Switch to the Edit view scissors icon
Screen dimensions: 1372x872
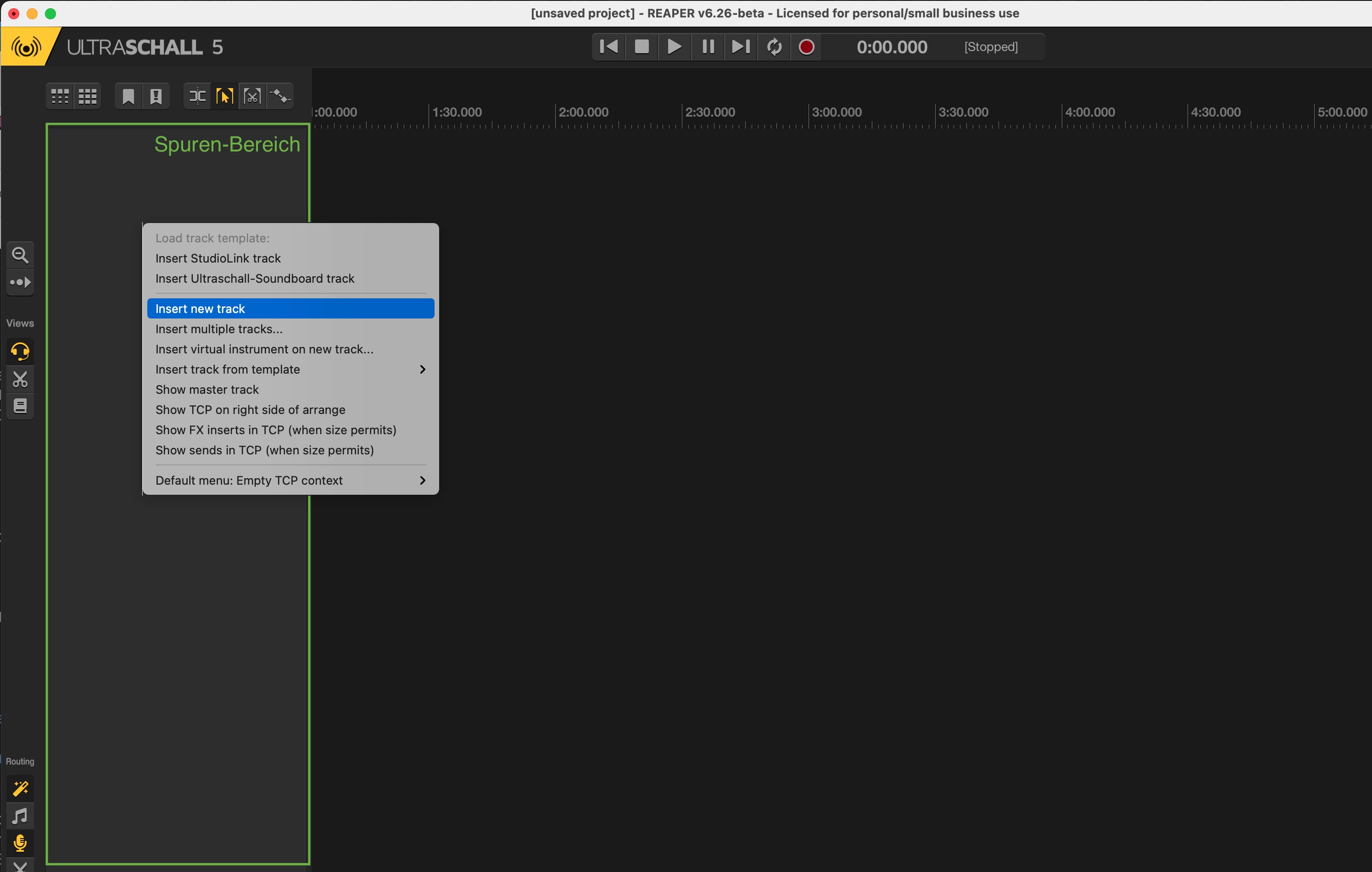tap(20, 379)
